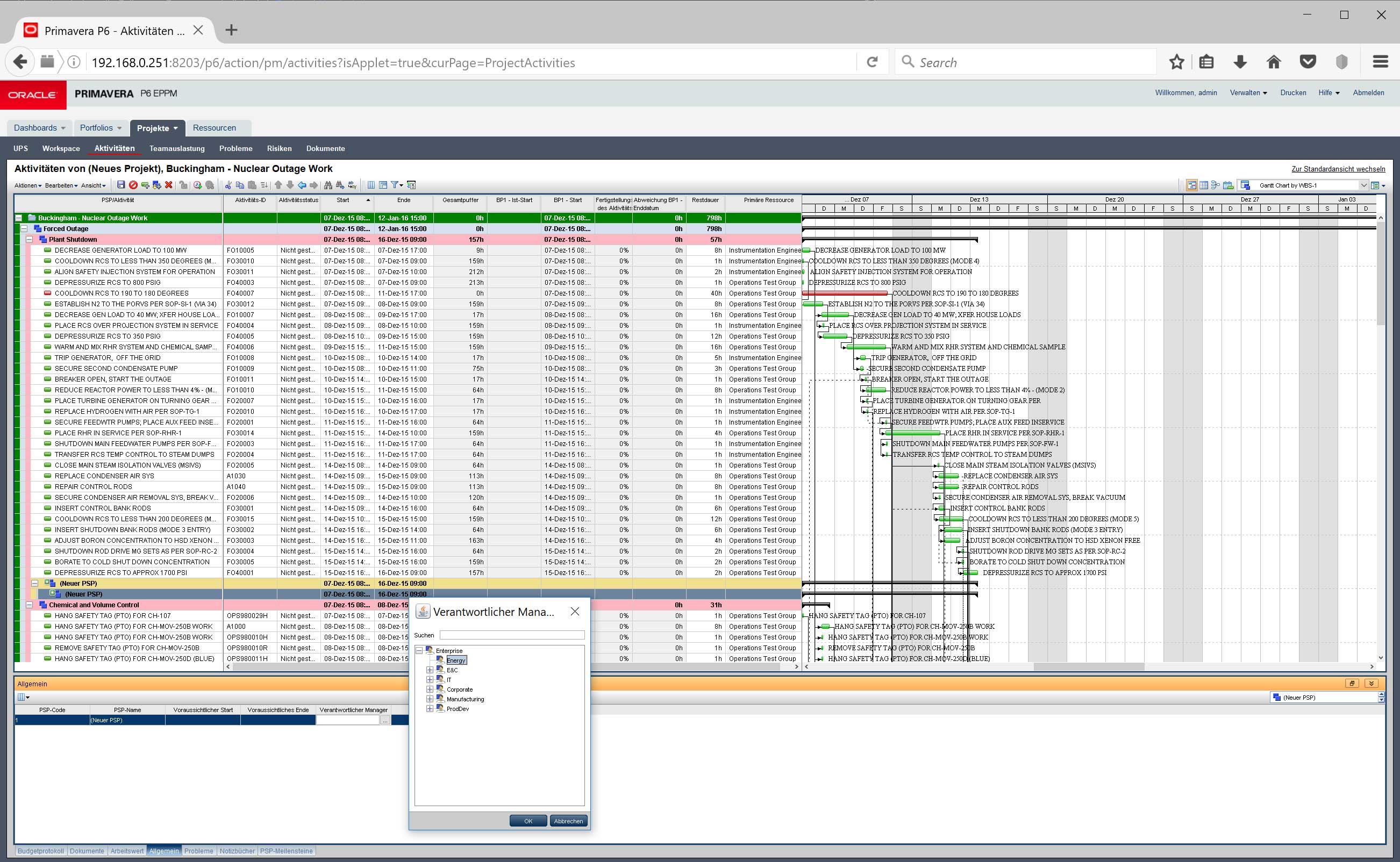1400x862 pixels.
Task: Switch to activity network view icon
Action: (1216, 185)
